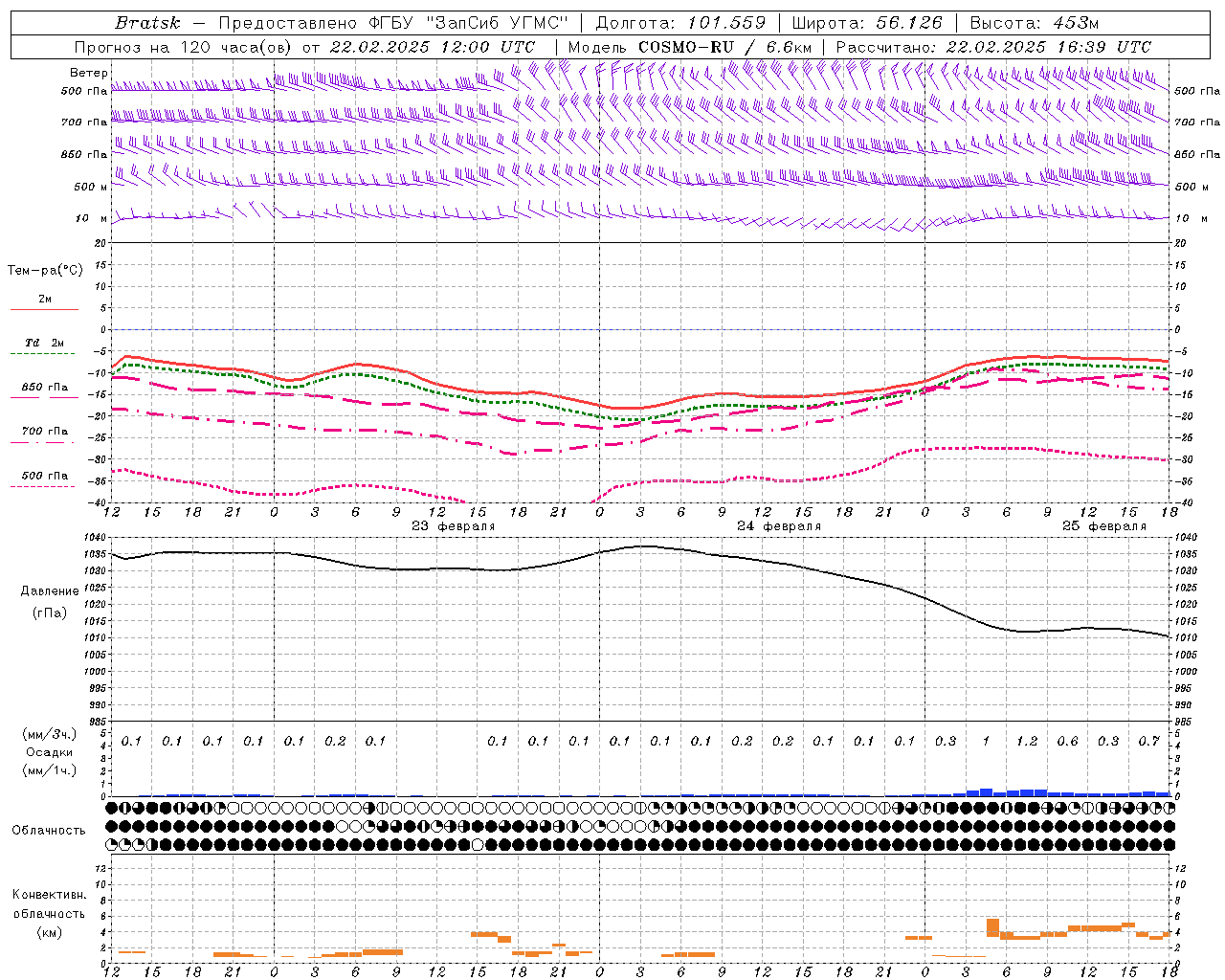Click the 'Конвективн.' convective cloud label

point(50,895)
